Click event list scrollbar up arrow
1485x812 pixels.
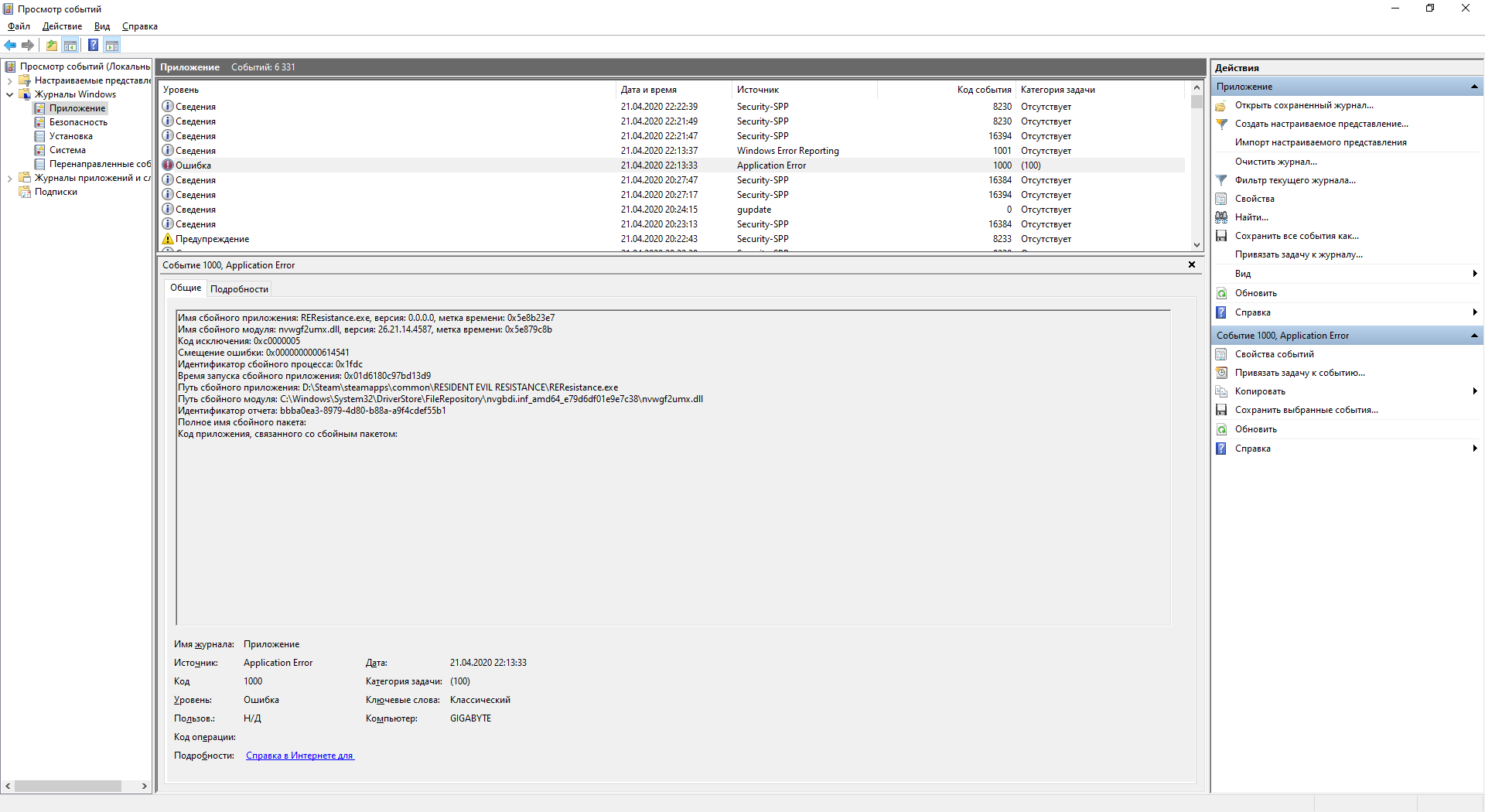pyautogui.click(x=1197, y=87)
